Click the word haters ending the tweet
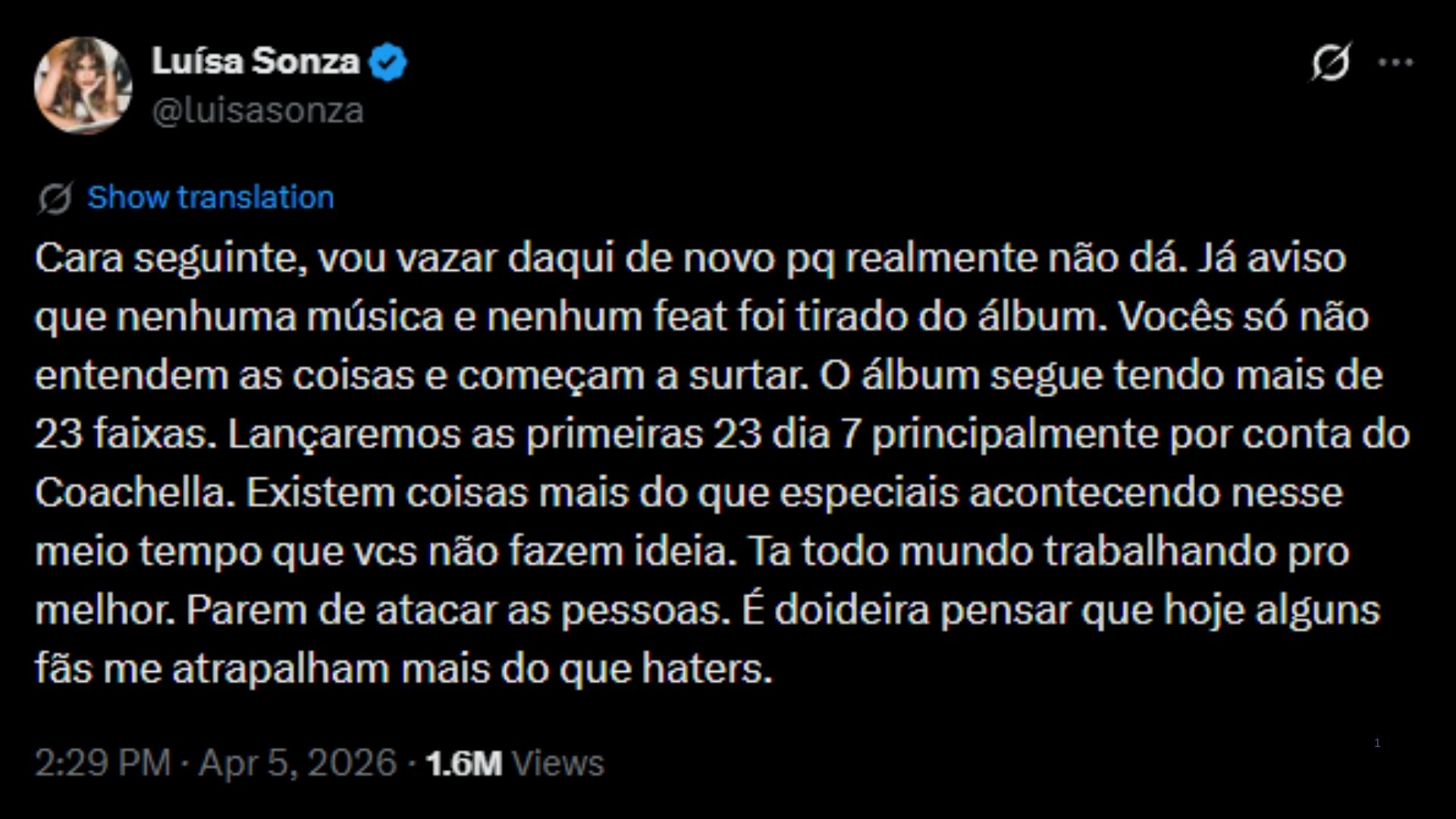 pyautogui.click(x=706, y=669)
